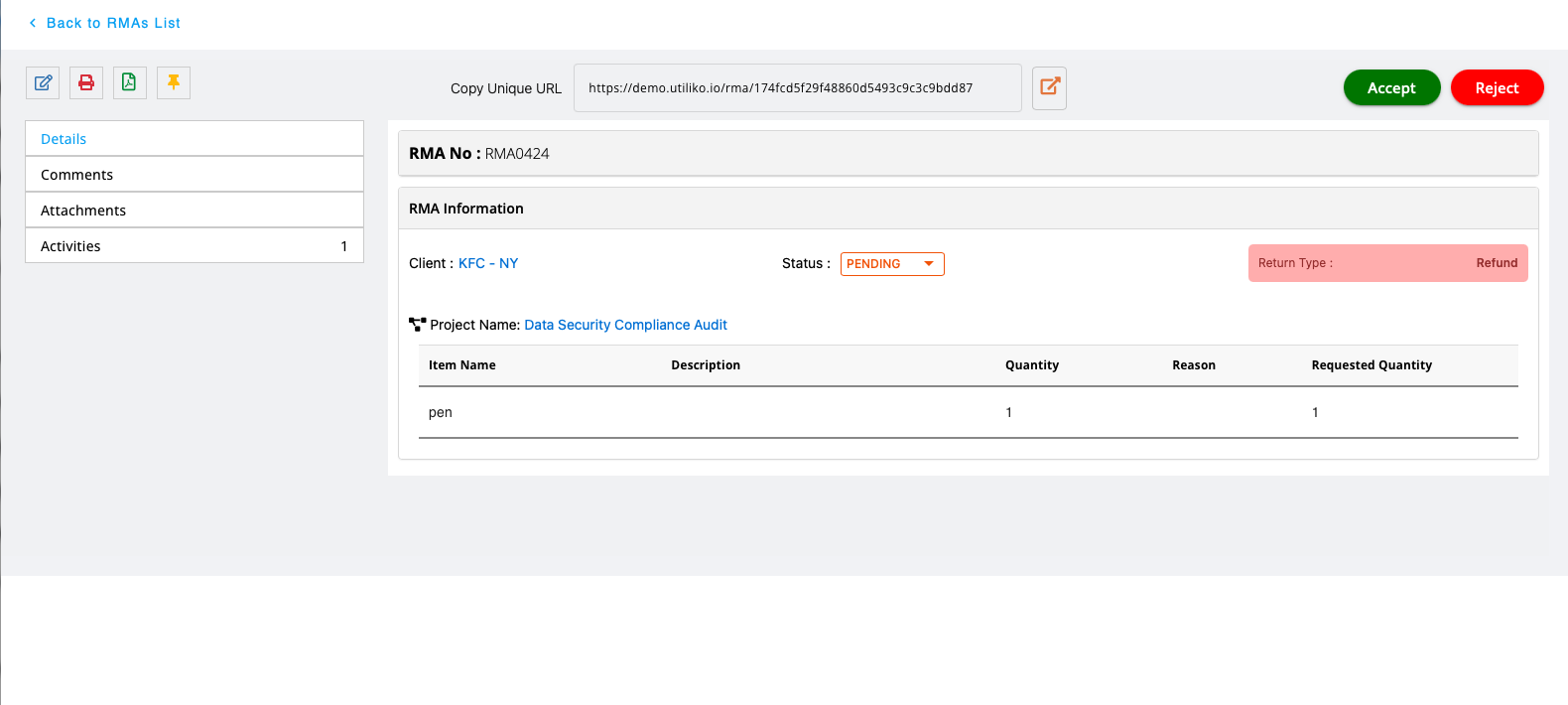This screenshot has width=1568, height=705.
Task: Click the edit RMA pencil icon
Action: point(43,83)
